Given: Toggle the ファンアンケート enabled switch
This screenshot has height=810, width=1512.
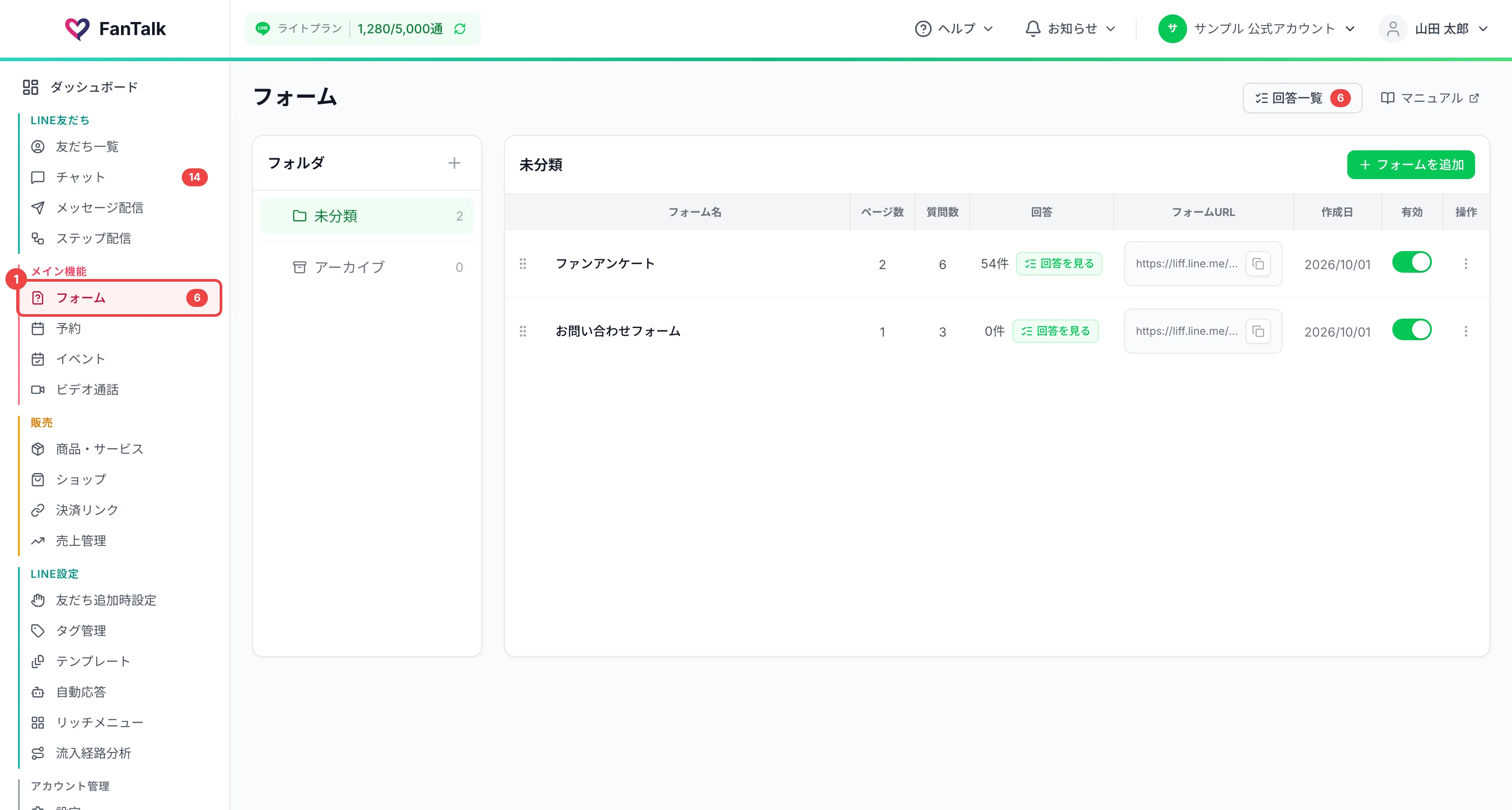Looking at the screenshot, I should [1412, 262].
